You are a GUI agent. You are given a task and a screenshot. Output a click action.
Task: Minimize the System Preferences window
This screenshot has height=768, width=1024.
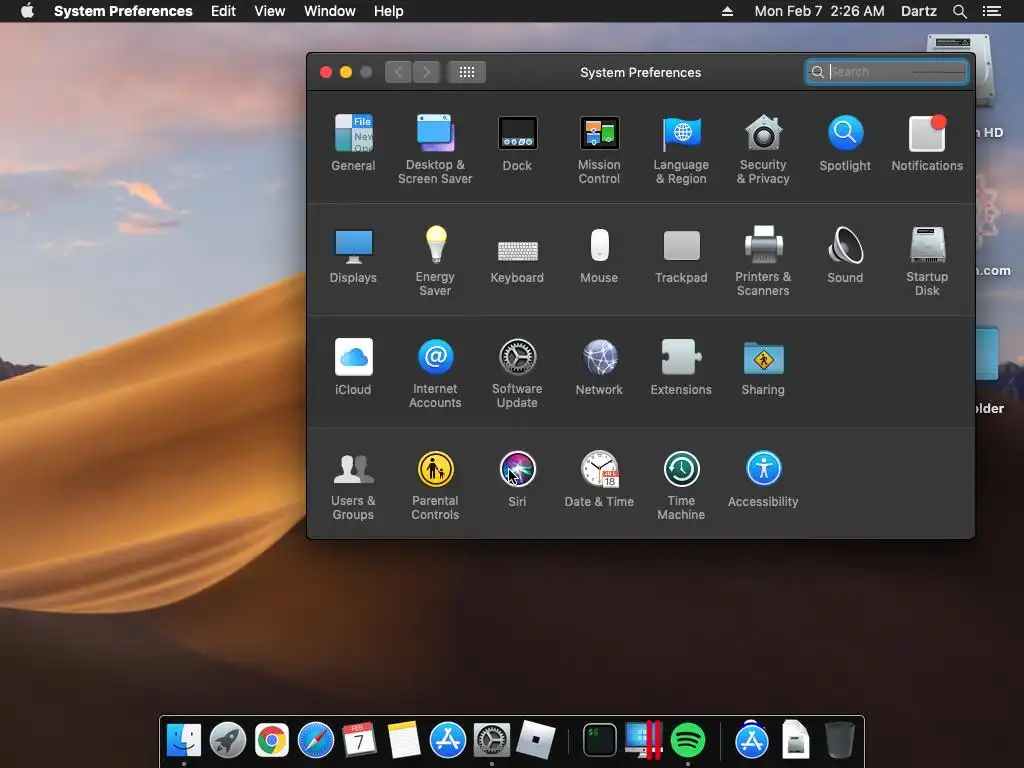pyautogui.click(x=346, y=72)
